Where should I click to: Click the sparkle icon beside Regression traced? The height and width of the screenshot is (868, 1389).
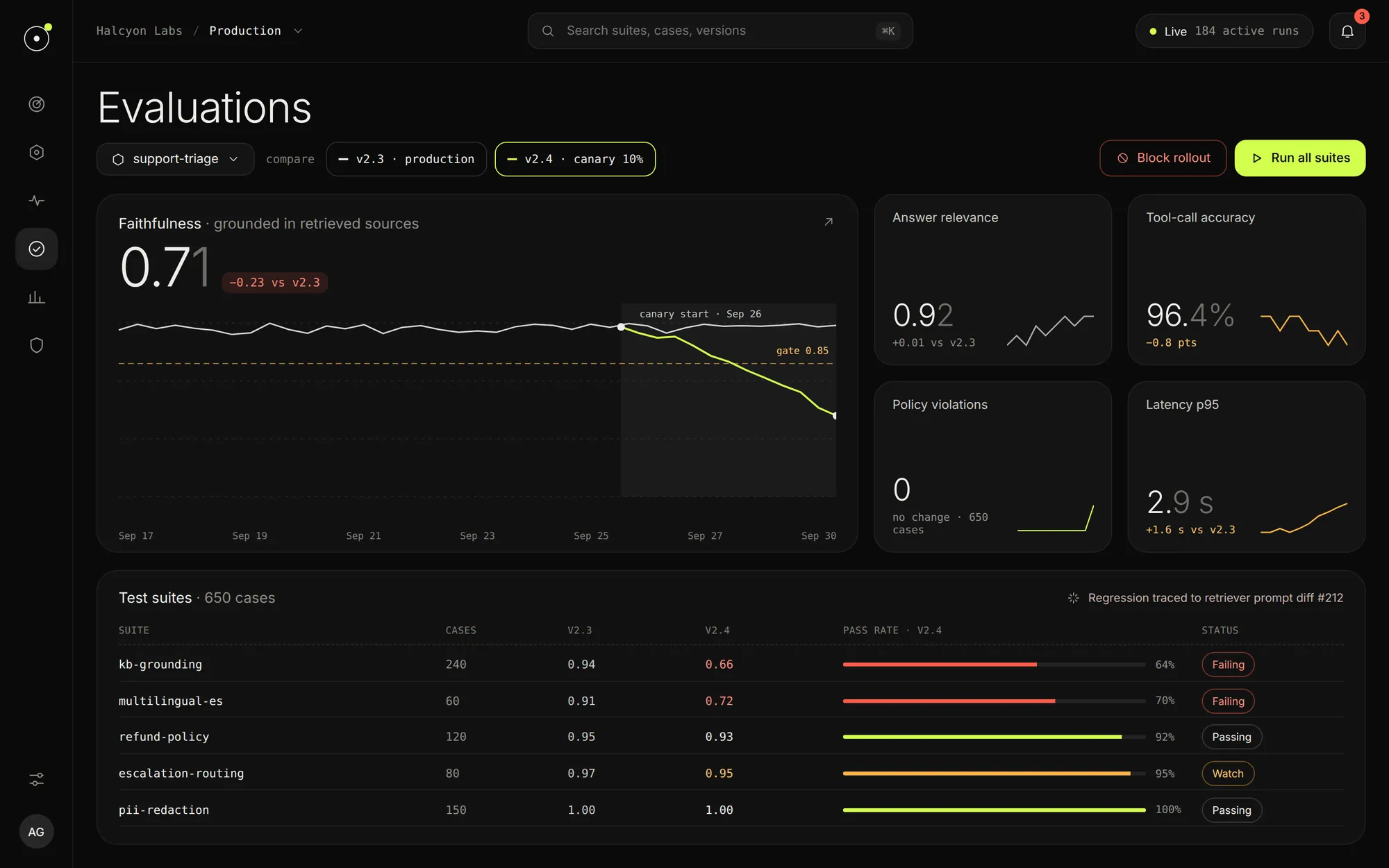point(1073,598)
